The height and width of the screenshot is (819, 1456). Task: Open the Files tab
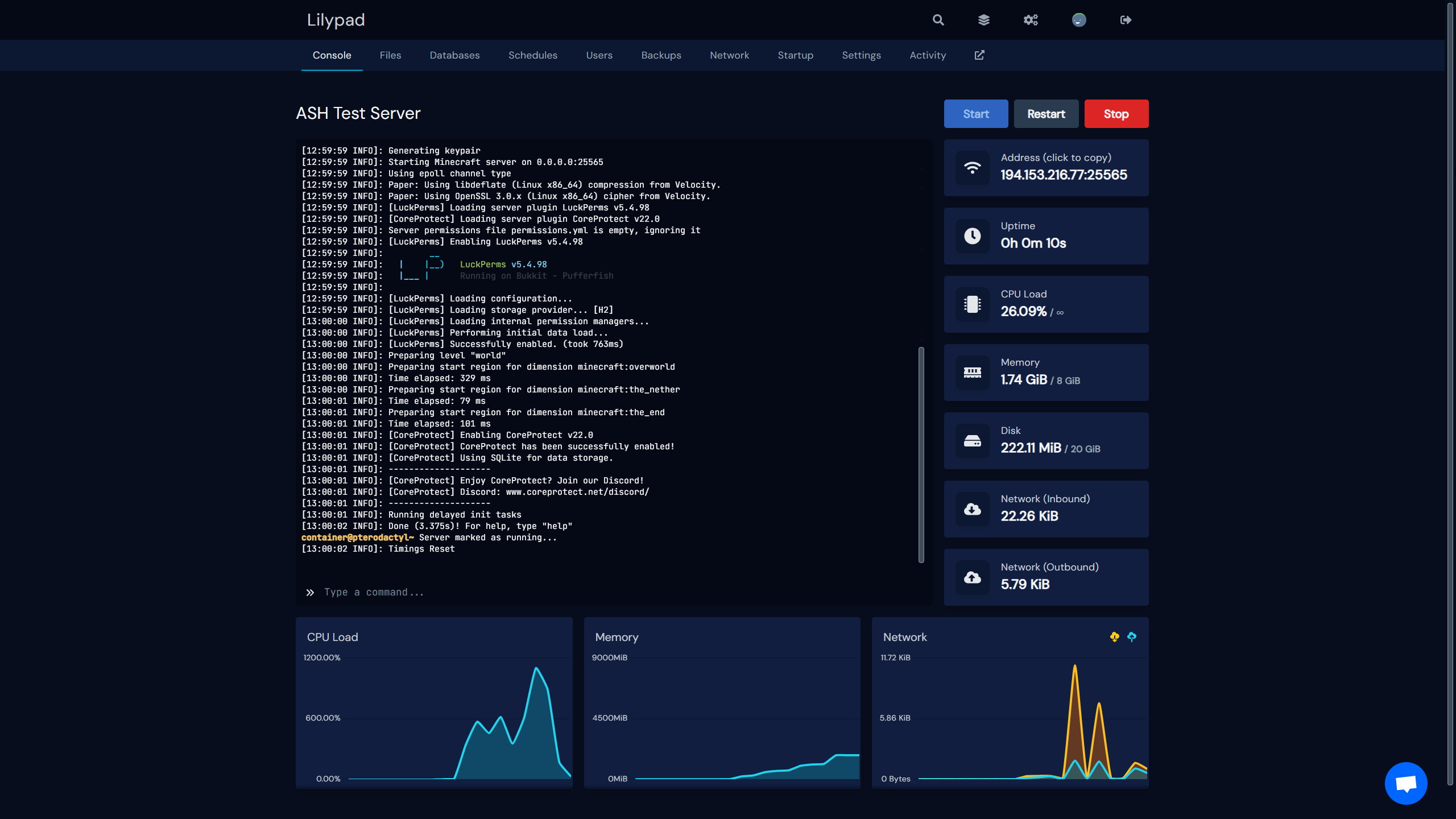coord(391,55)
